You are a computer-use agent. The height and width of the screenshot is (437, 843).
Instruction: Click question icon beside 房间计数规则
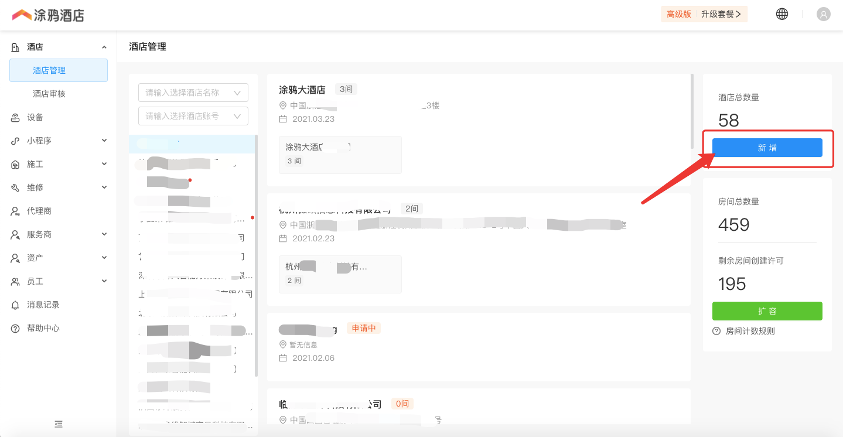click(717, 331)
